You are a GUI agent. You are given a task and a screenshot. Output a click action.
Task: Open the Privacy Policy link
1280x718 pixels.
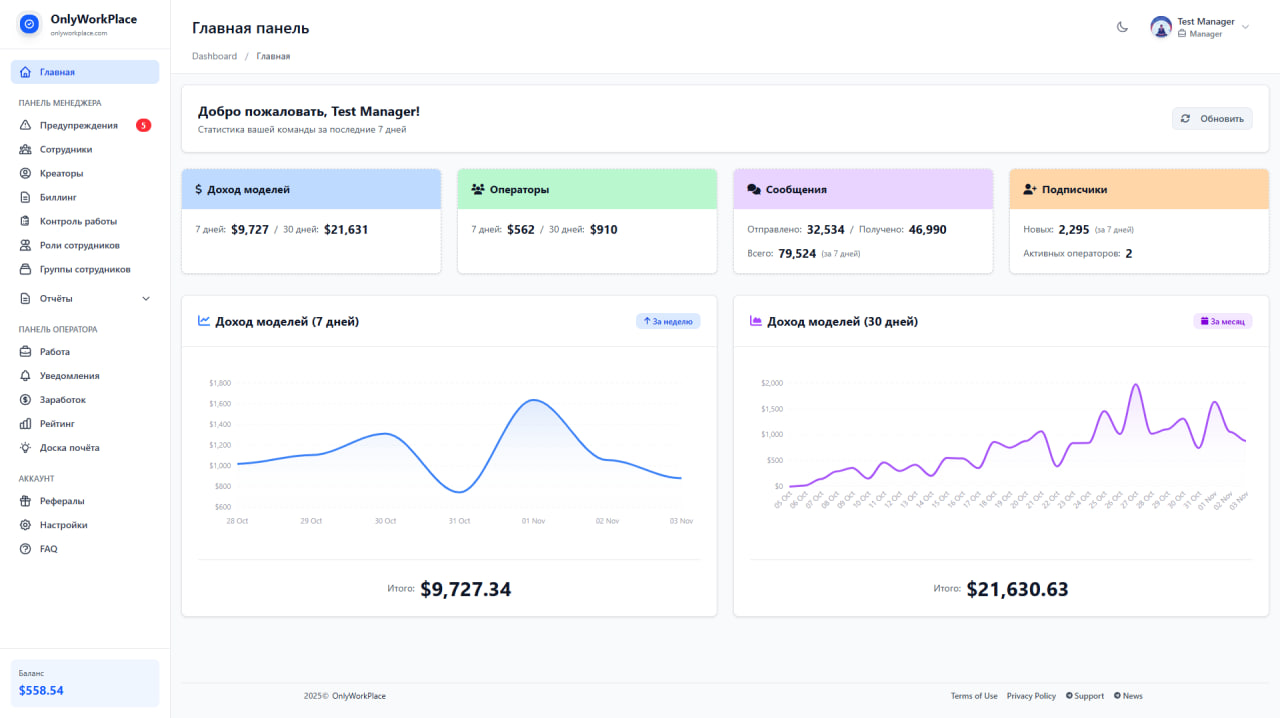coord(1031,695)
